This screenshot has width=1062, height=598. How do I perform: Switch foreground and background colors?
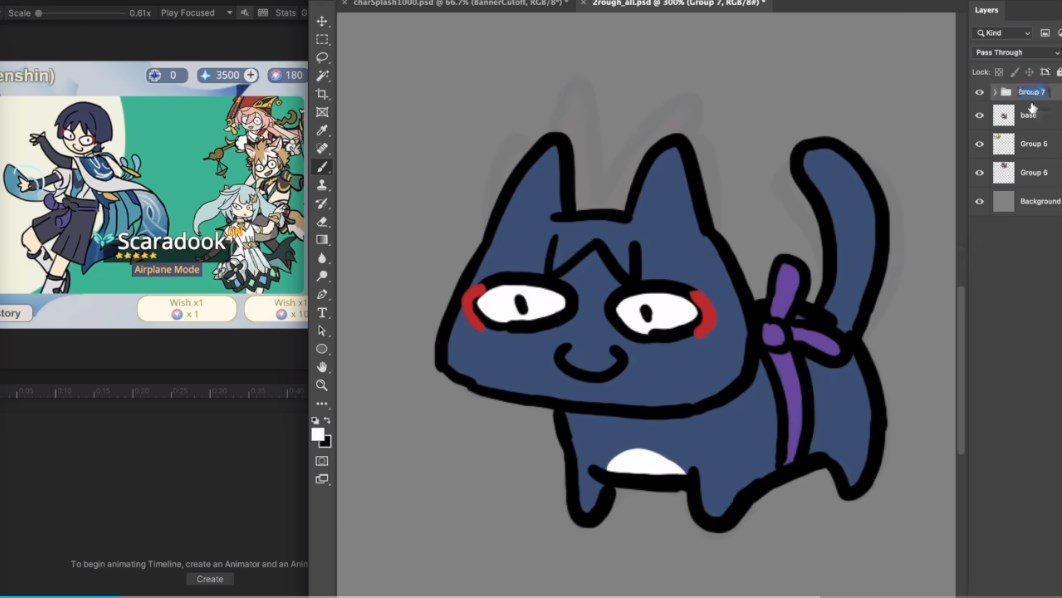(328, 421)
